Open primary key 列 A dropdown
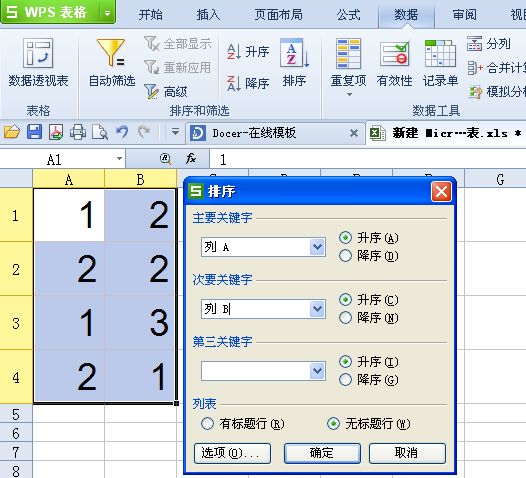The width and height of the screenshot is (526, 478). (x=317, y=247)
